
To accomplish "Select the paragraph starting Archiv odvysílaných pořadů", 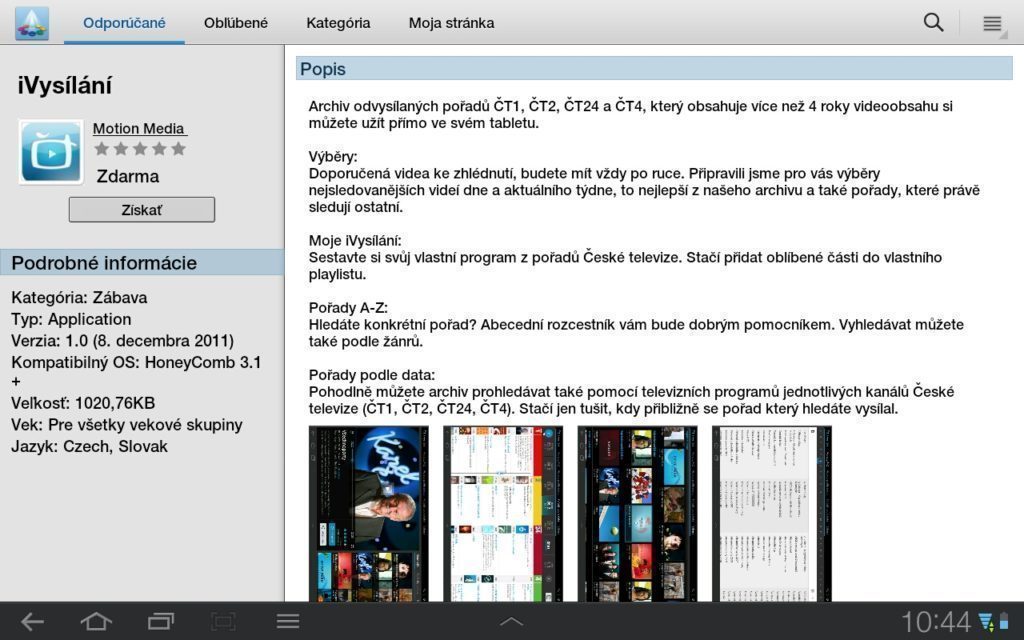I will click(631, 114).
